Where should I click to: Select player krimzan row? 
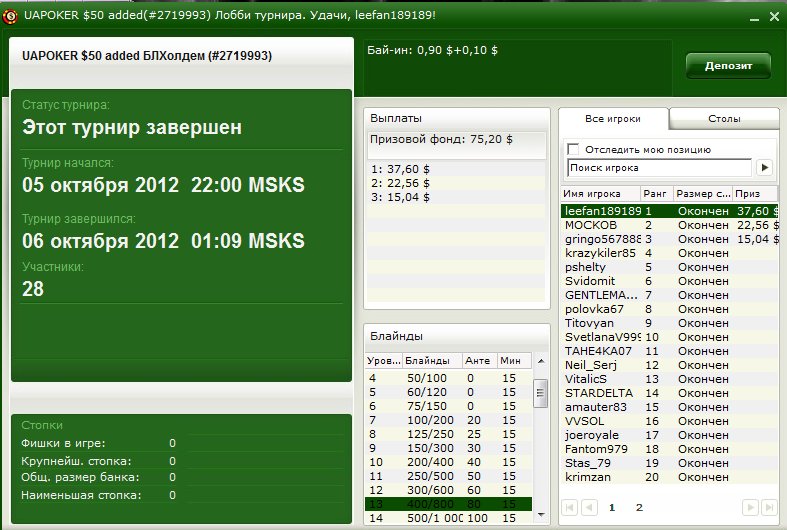click(x=670, y=477)
